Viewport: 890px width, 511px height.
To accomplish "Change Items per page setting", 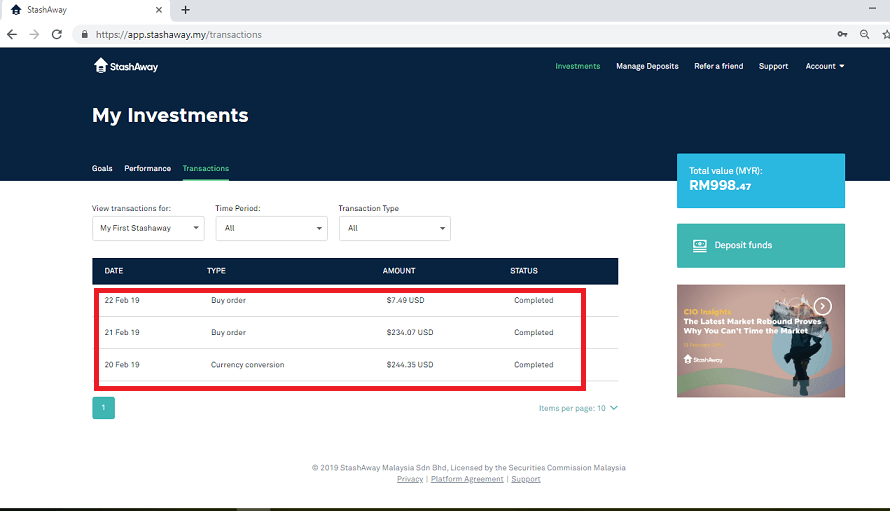I will 578,408.
